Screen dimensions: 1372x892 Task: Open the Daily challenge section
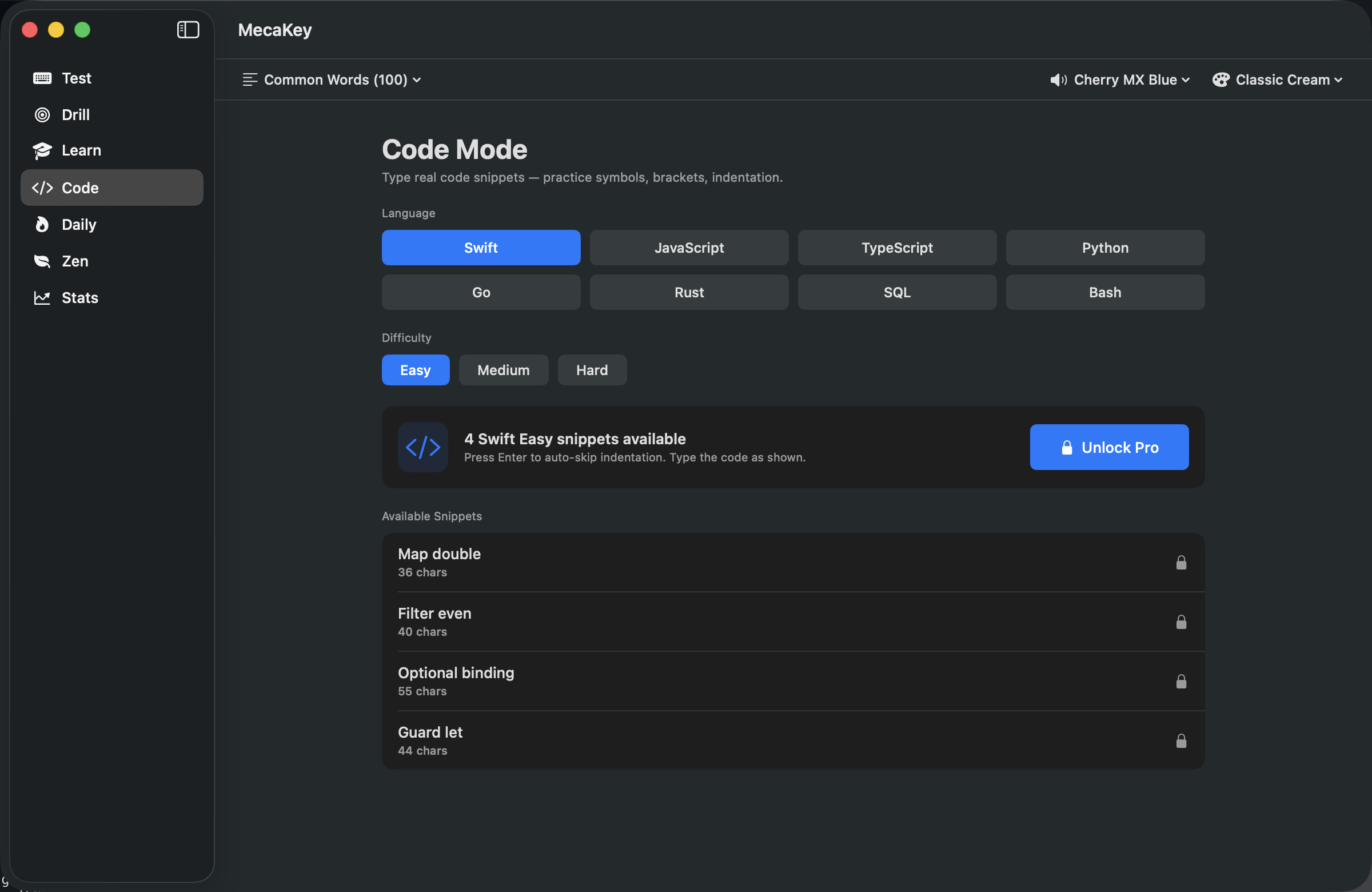112,224
